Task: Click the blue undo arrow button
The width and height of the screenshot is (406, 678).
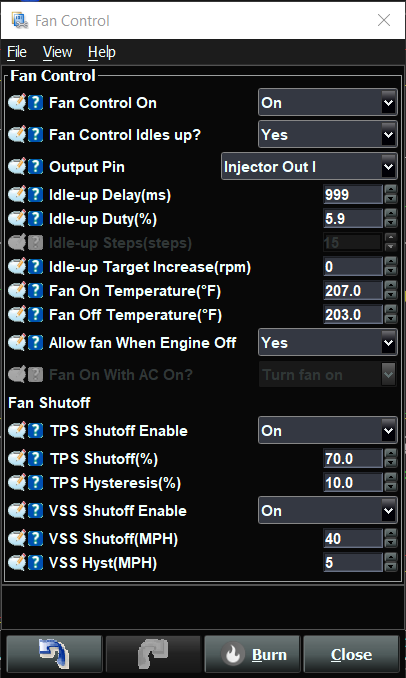Action: click(x=54, y=654)
